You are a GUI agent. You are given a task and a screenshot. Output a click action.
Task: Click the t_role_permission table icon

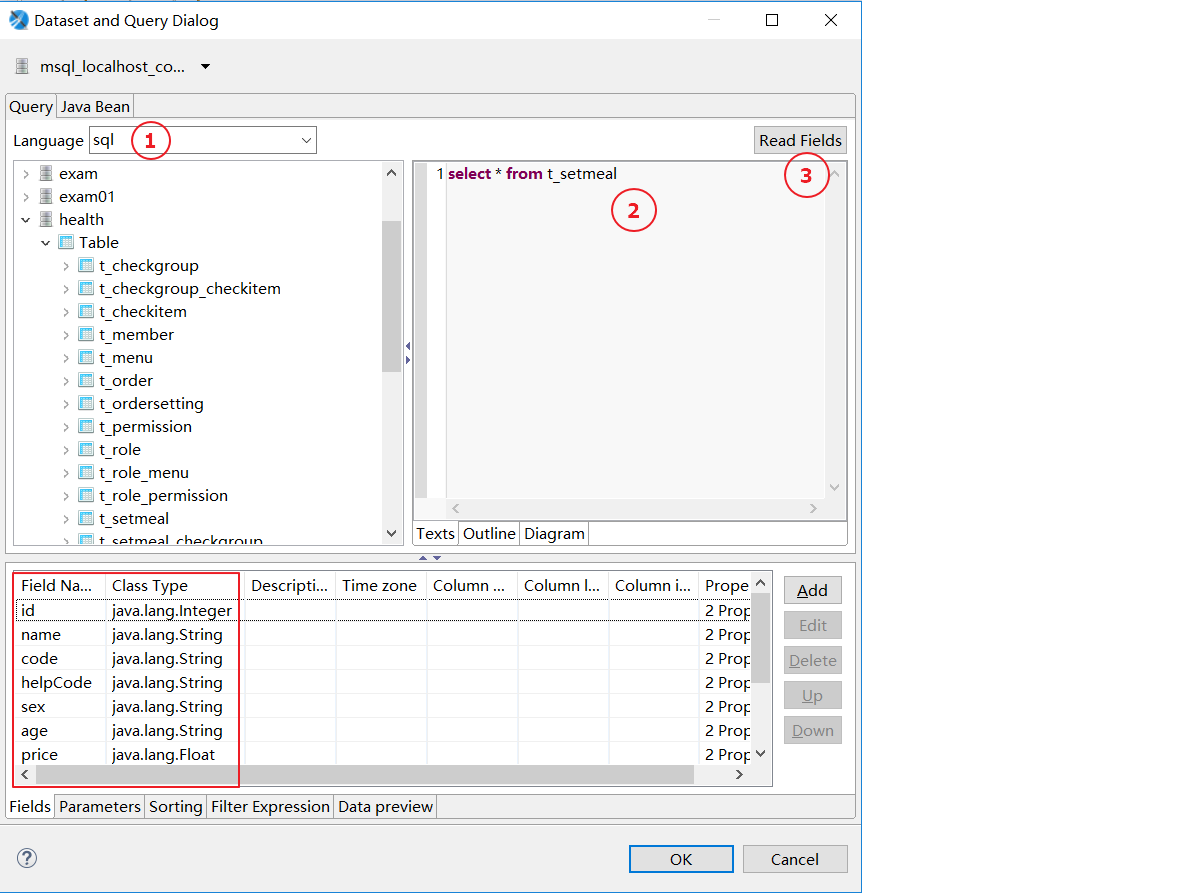point(86,496)
